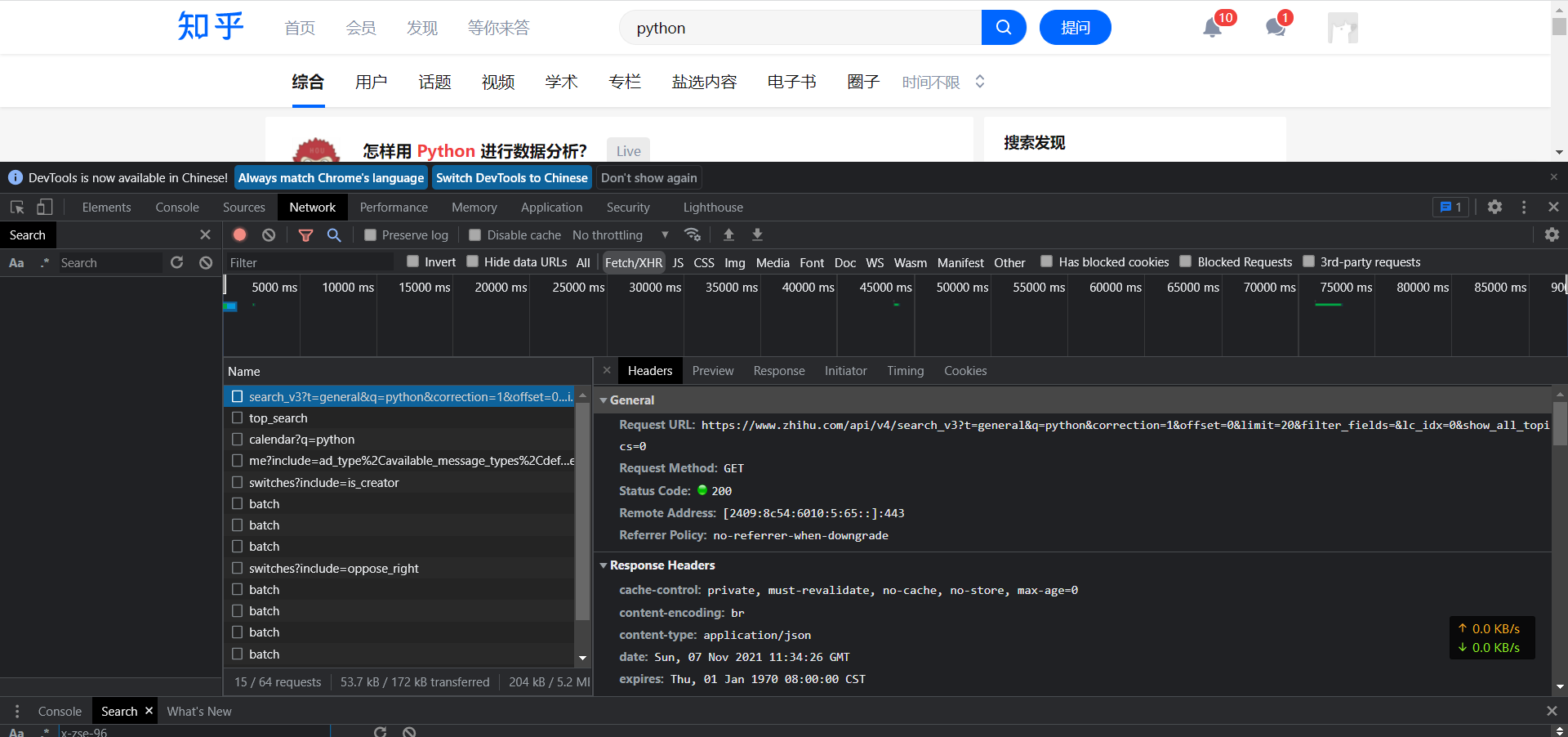Click the network Filter input field

coord(310,262)
